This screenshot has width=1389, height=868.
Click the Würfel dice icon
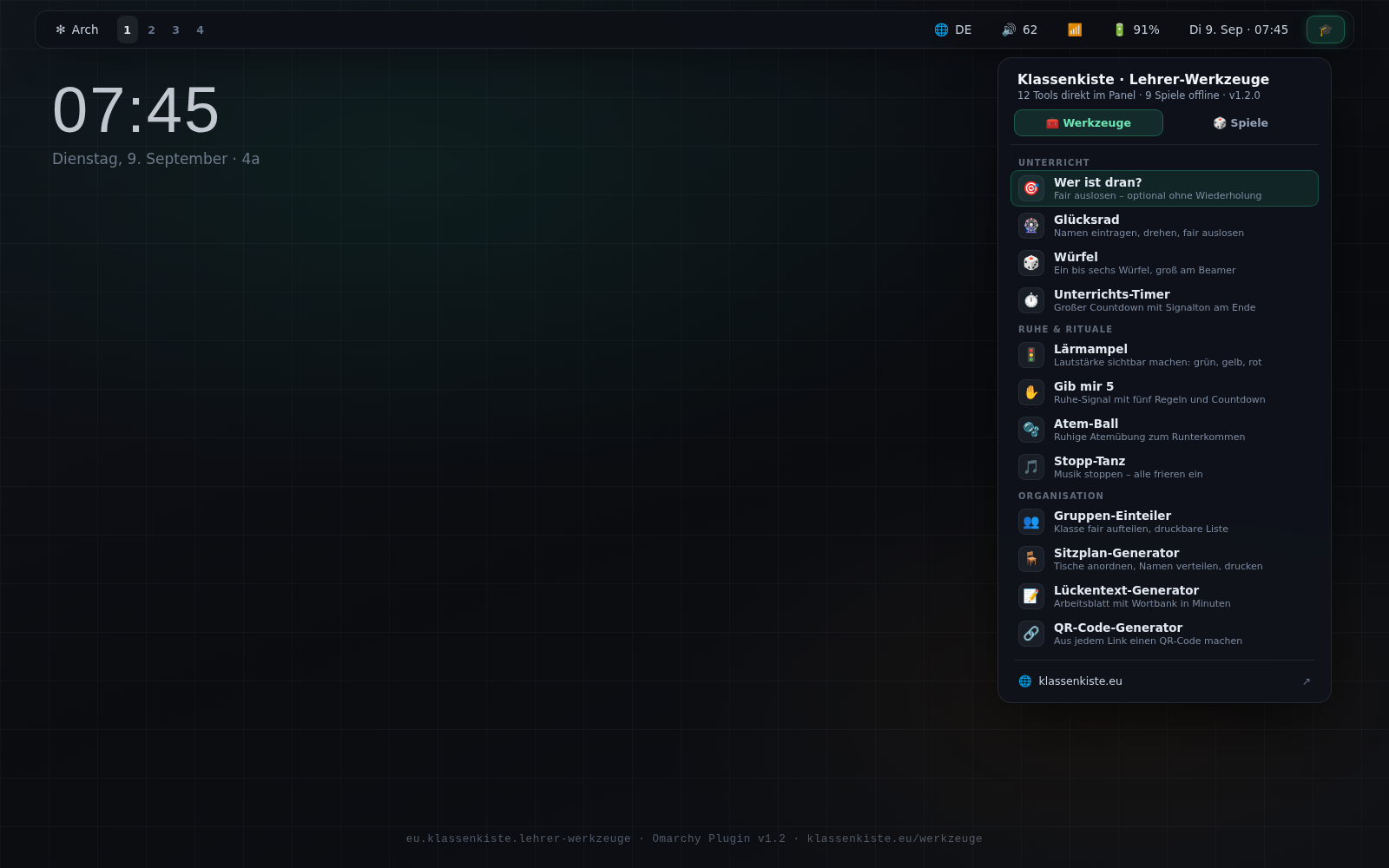(x=1031, y=263)
